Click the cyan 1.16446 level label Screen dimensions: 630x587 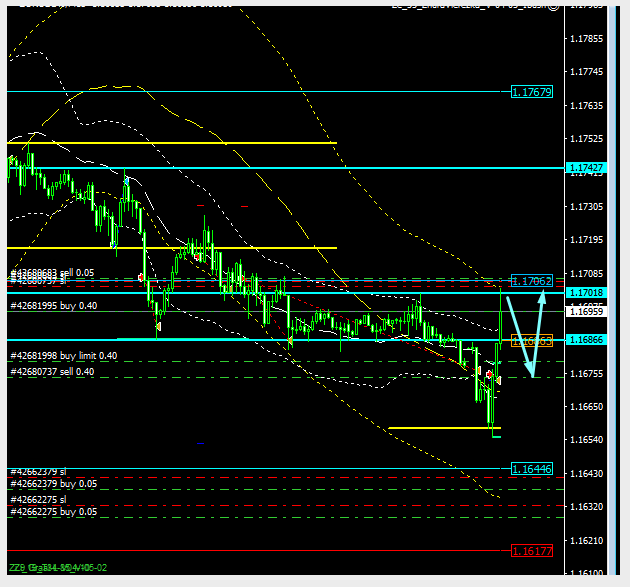532,469
